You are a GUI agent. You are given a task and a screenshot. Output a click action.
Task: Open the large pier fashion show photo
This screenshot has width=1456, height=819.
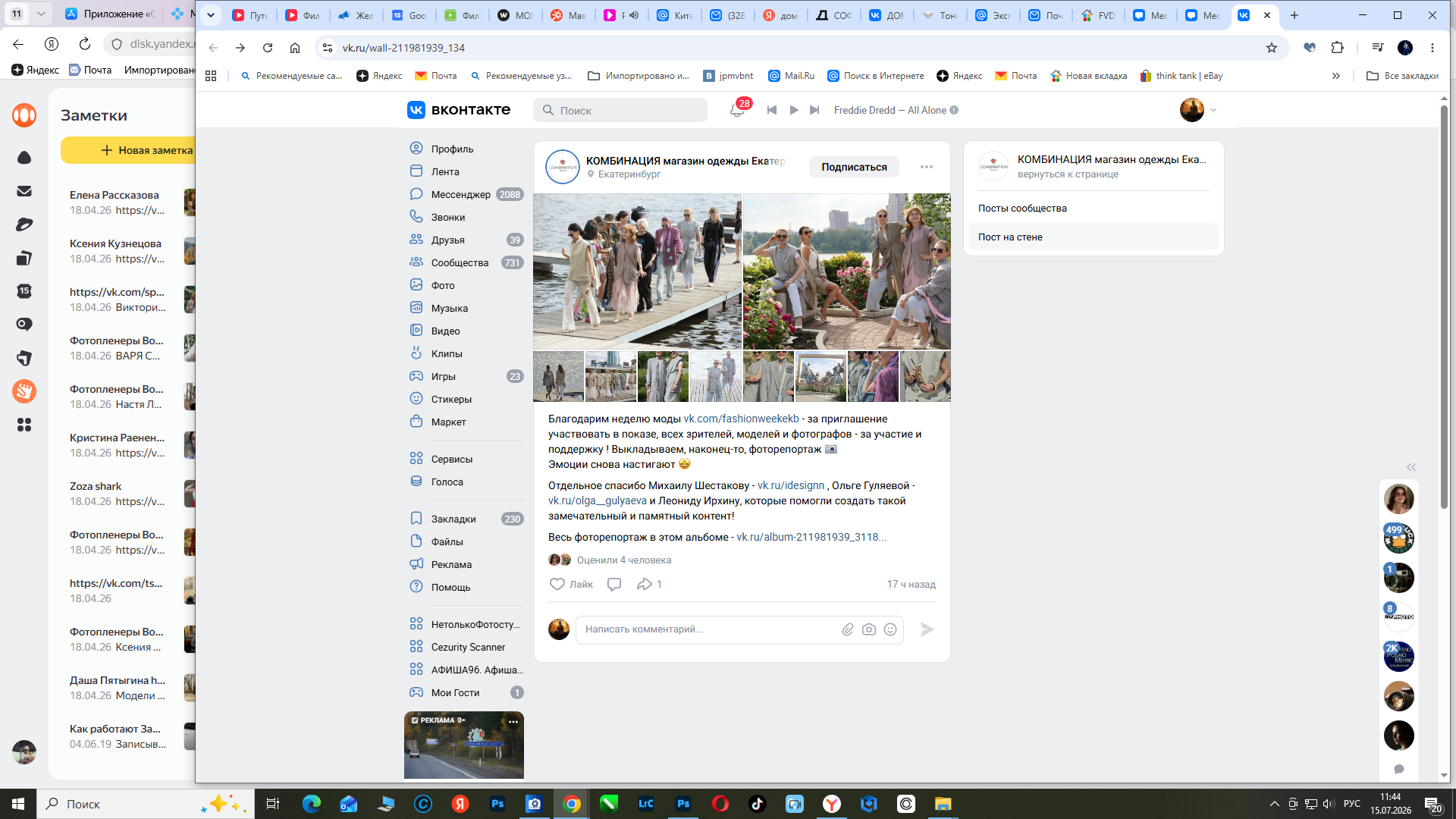pyautogui.click(x=637, y=271)
